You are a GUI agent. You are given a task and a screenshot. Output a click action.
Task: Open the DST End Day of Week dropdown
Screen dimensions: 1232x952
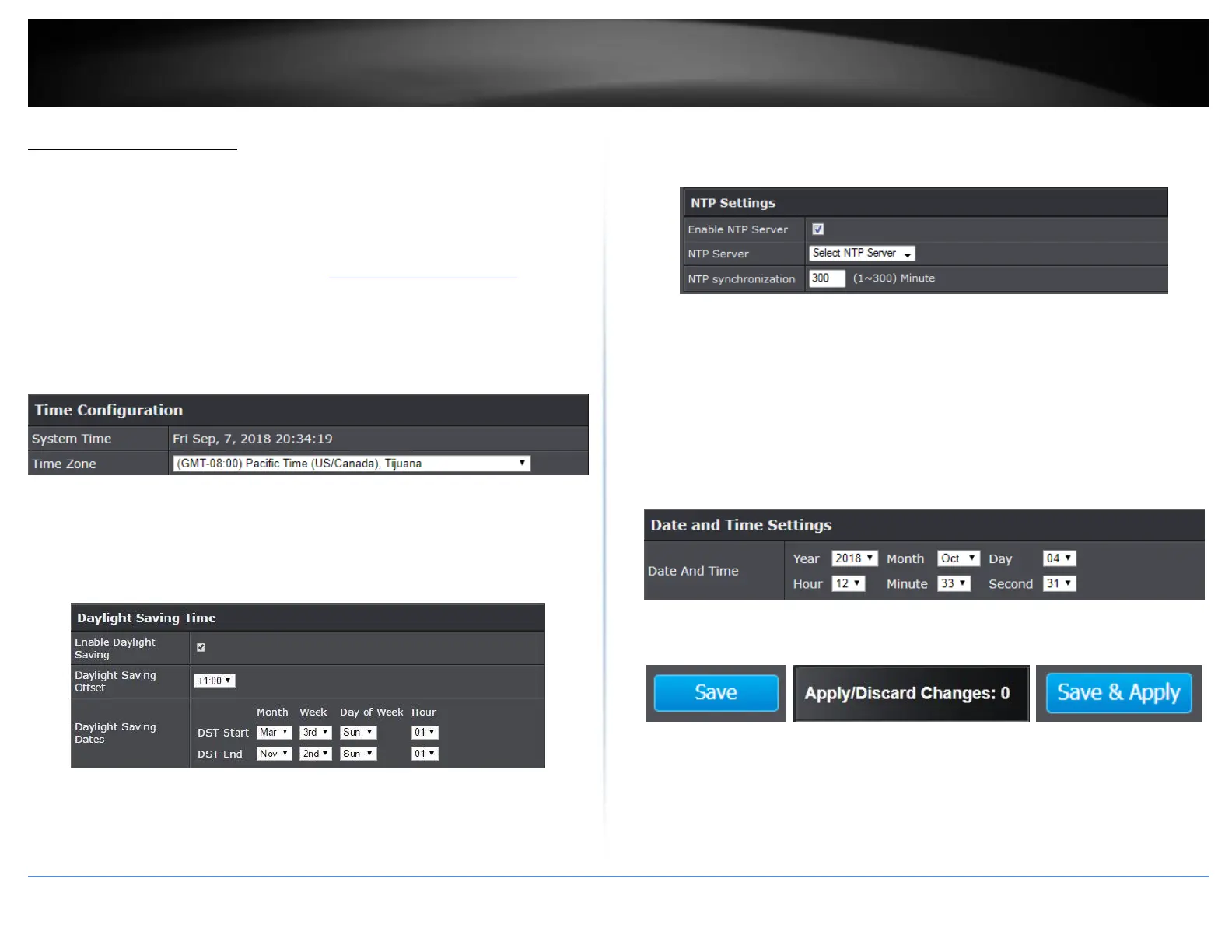(x=358, y=754)
